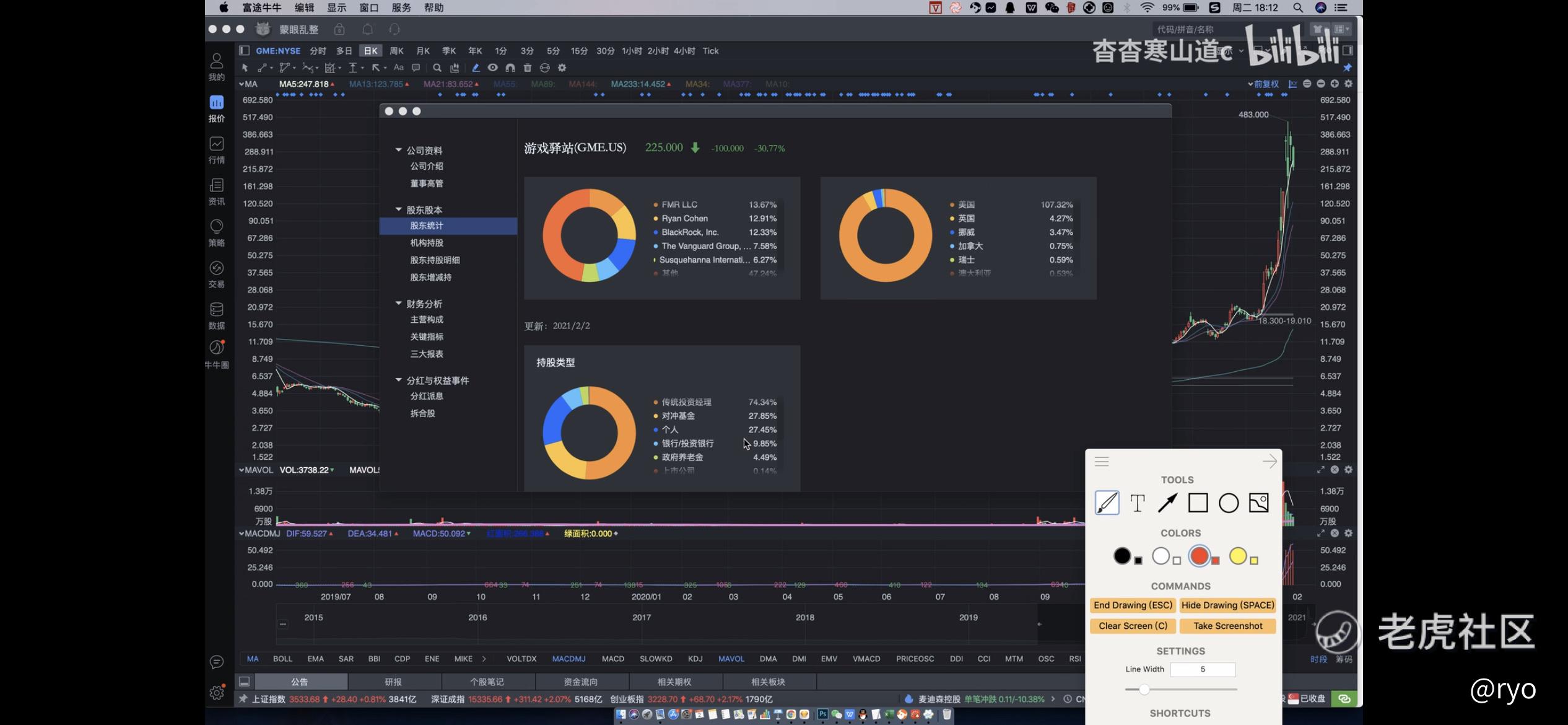
Task: Show more main indicators with arrow
Action: 484,659
